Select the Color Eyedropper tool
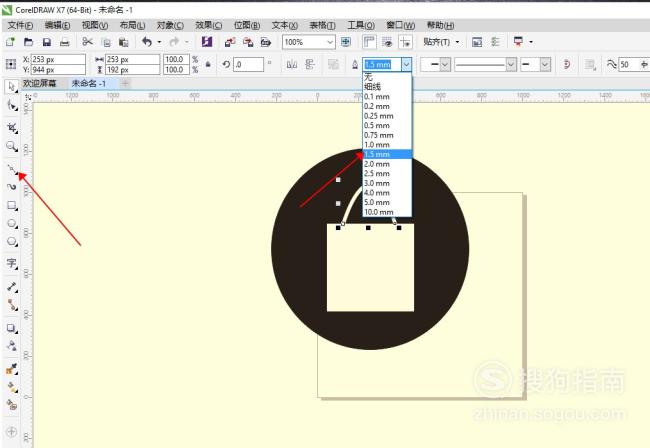This screenshot has height=448, width=650. click(12, 368)
